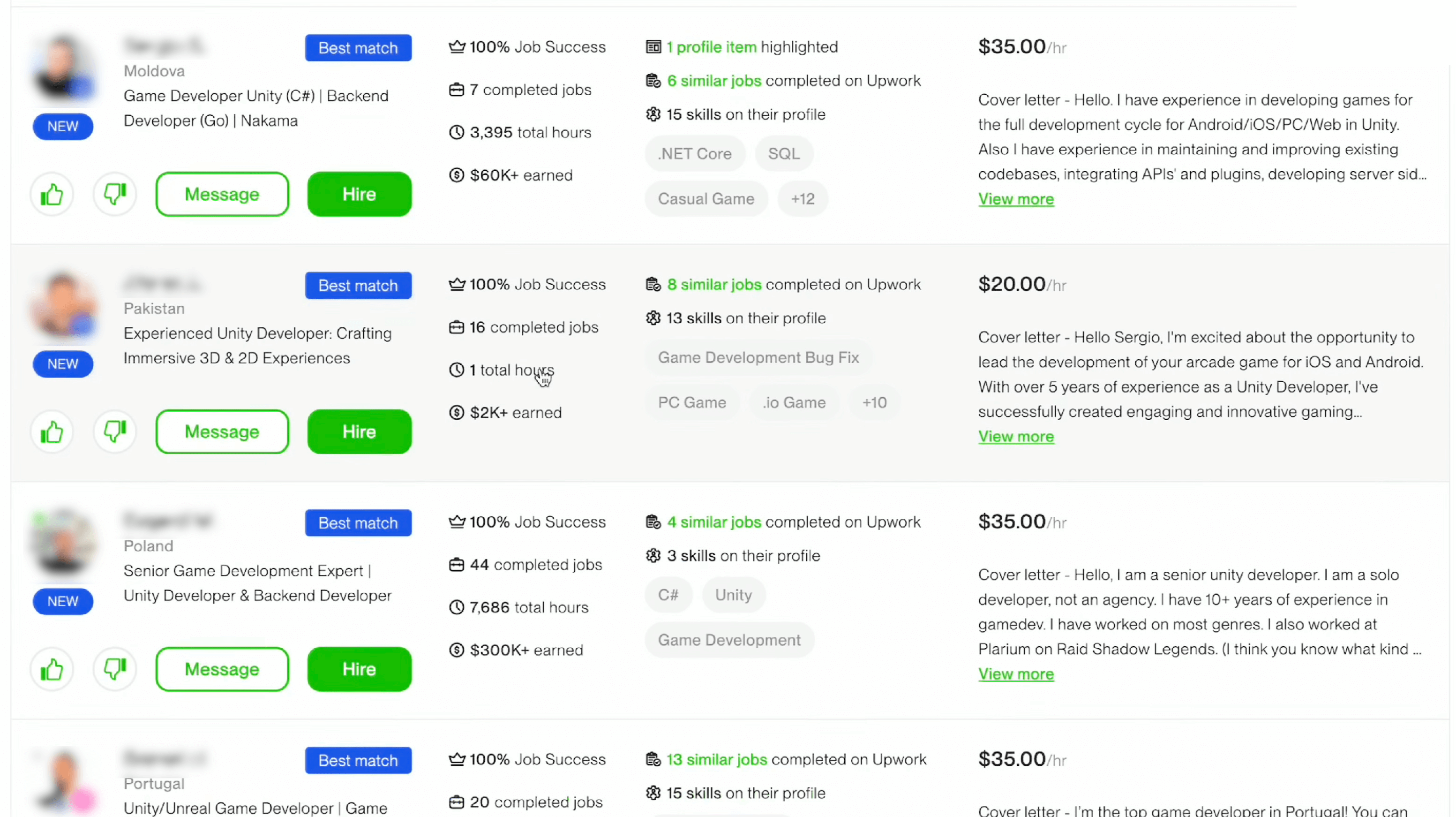Like the Pakistan Unity developer proposal
The width and height of the screenshot is (1456, 817).
[x=52, y=432]
